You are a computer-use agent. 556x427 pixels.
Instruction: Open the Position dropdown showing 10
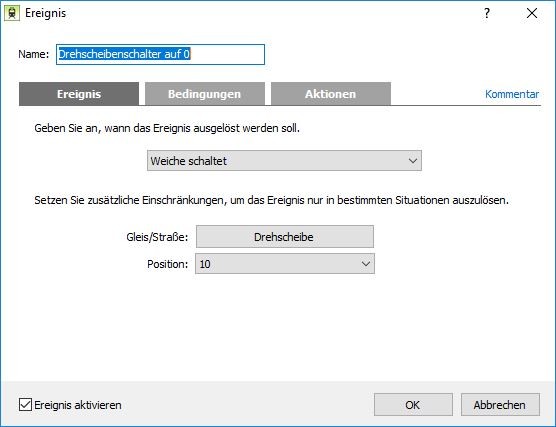(x=285, y=264)
